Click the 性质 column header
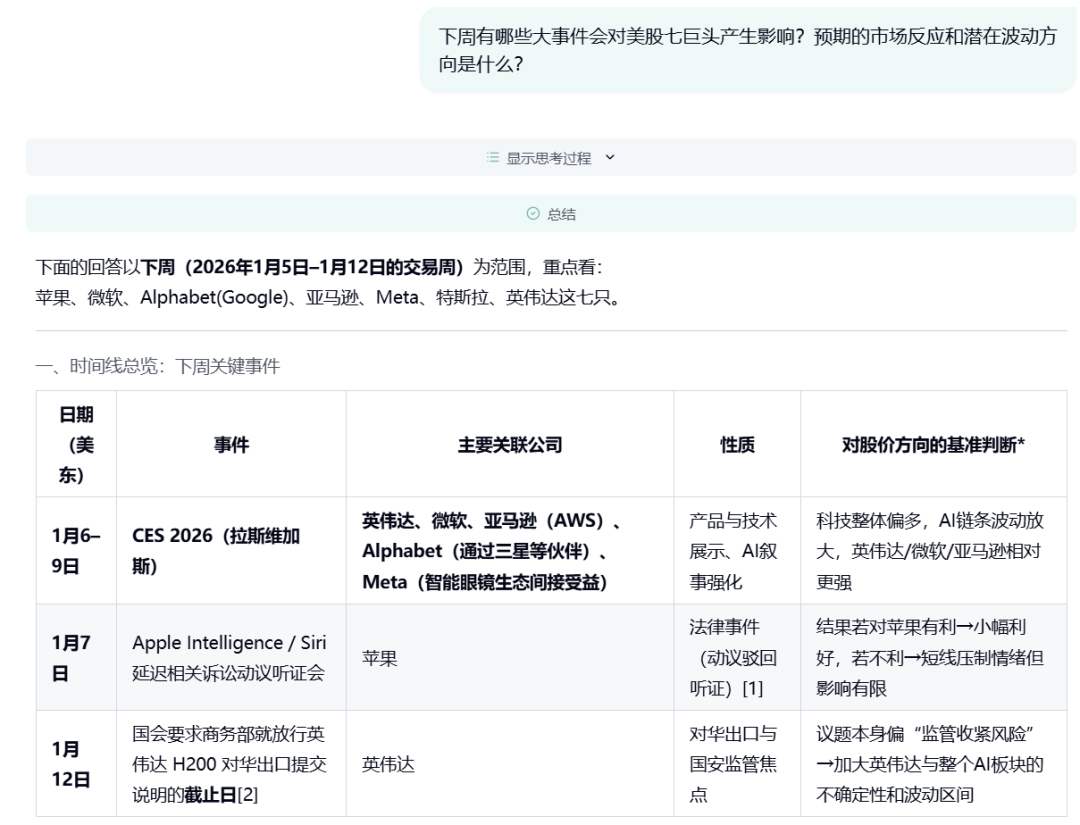Screen dimensions: 1080x825 click(737, 443)
